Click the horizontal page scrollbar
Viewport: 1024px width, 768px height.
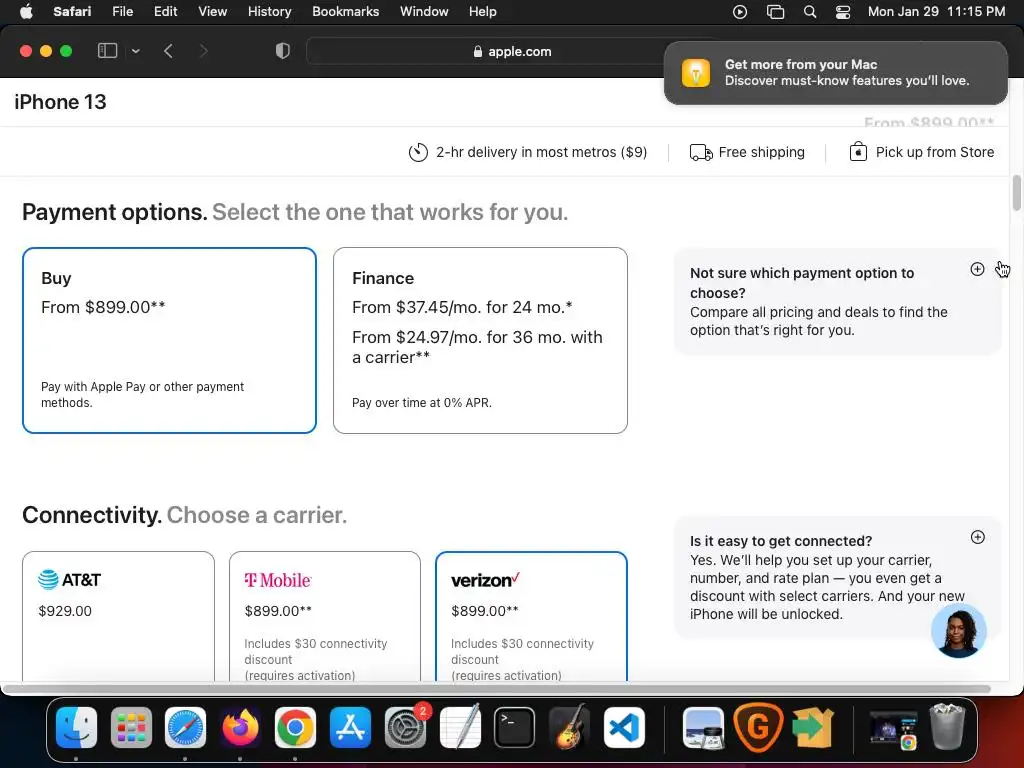496,688
